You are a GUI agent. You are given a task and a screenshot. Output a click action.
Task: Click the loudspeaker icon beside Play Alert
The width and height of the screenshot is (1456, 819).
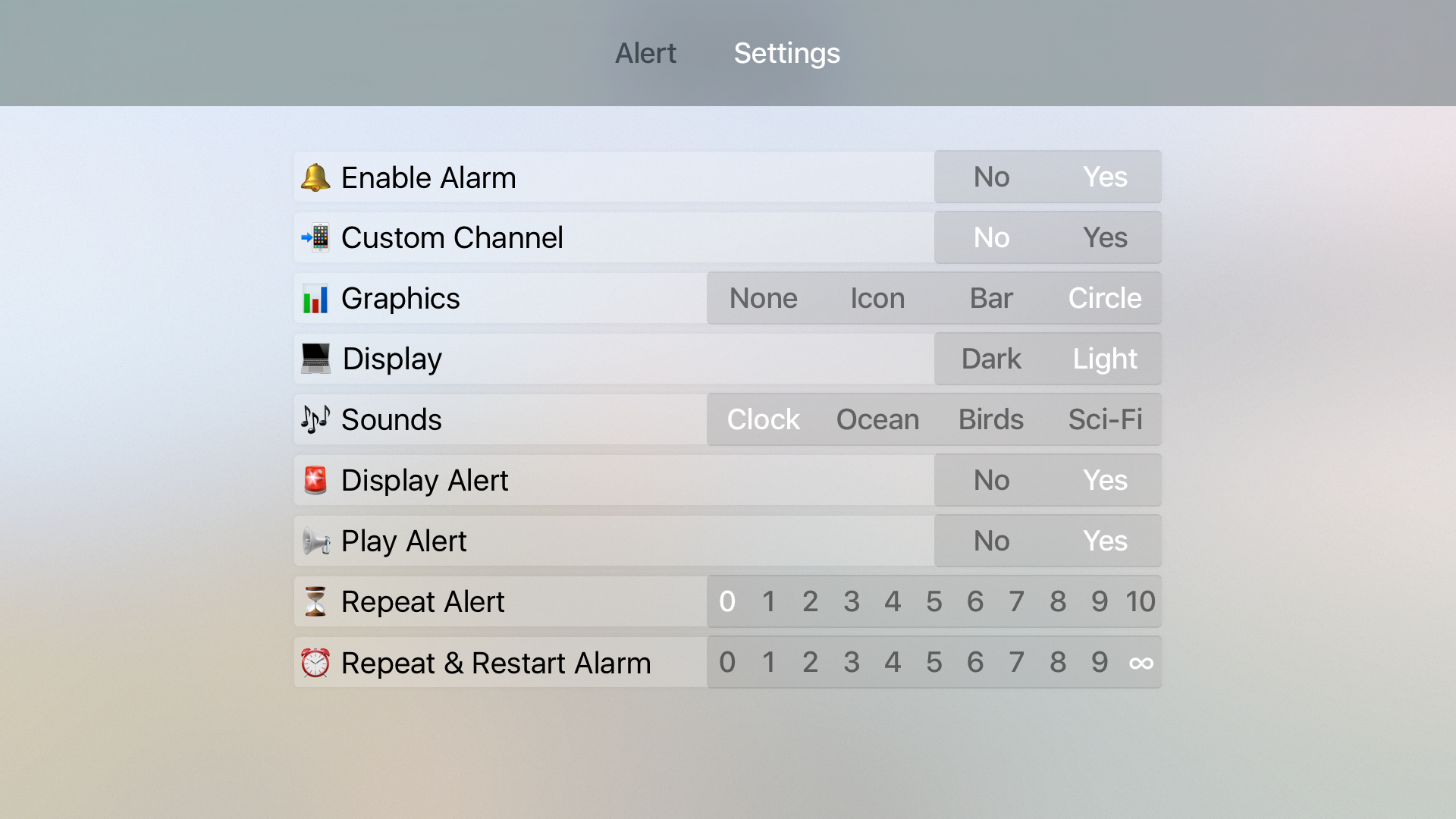pyautogui.click(x=315, y=541)
